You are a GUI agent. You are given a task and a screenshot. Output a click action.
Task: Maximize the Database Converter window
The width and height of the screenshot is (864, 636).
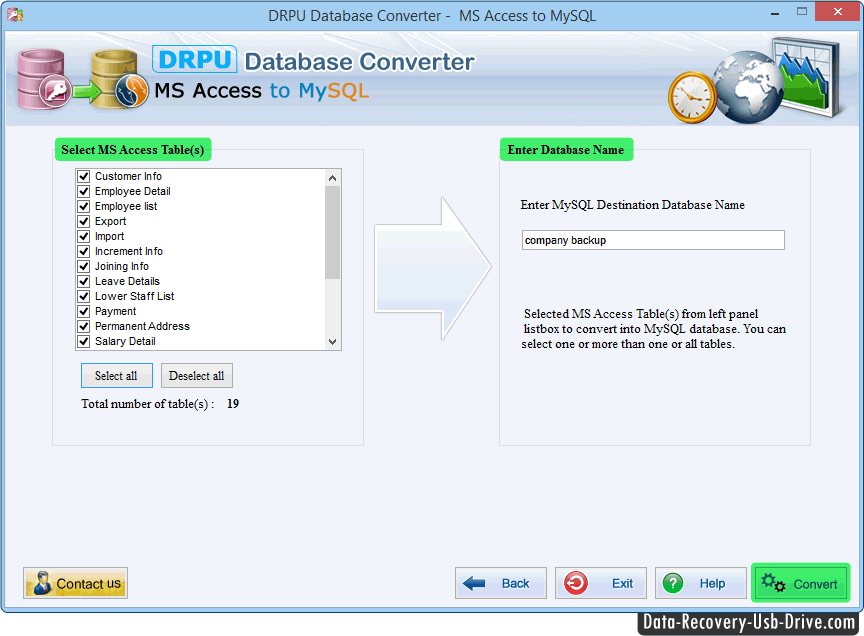pos(802,12)
